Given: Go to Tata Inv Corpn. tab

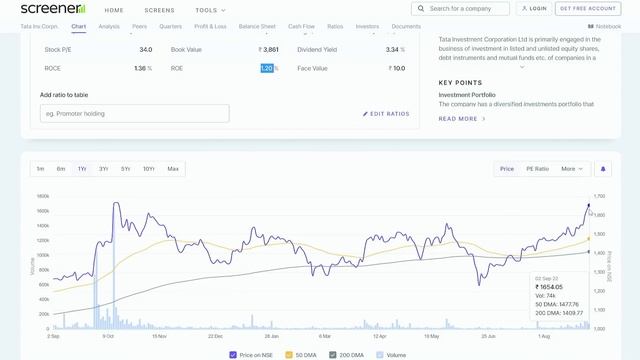Looking at the screenshot, I should [x=39, y=27].
